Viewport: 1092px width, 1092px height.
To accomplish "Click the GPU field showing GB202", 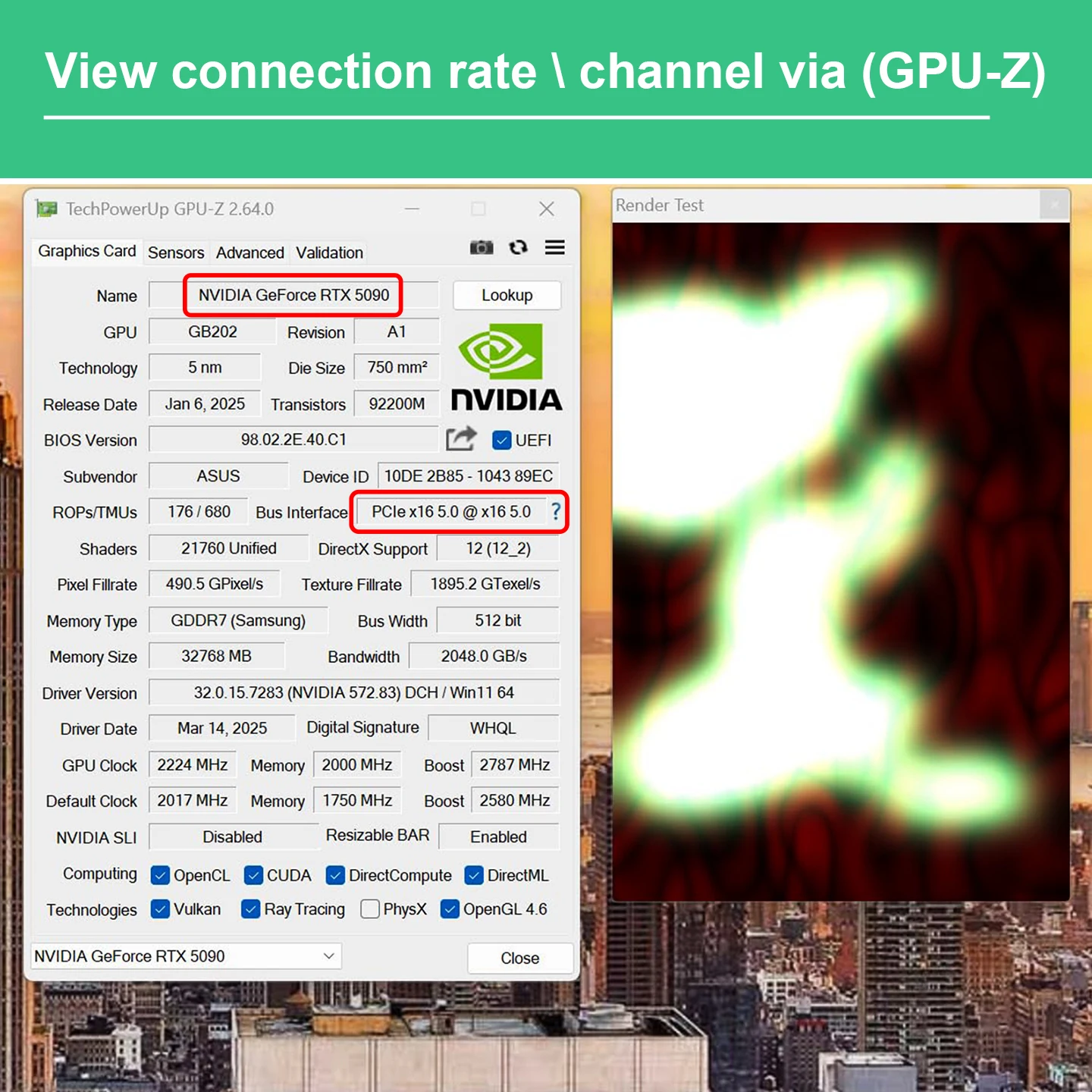I will [212, 331].
